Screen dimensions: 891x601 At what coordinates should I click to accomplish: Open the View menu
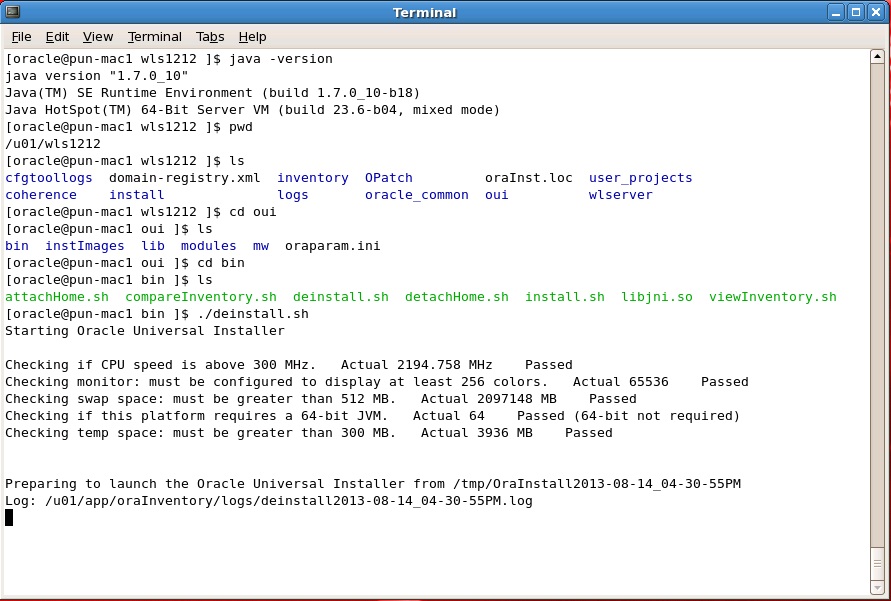pos(98,37)
